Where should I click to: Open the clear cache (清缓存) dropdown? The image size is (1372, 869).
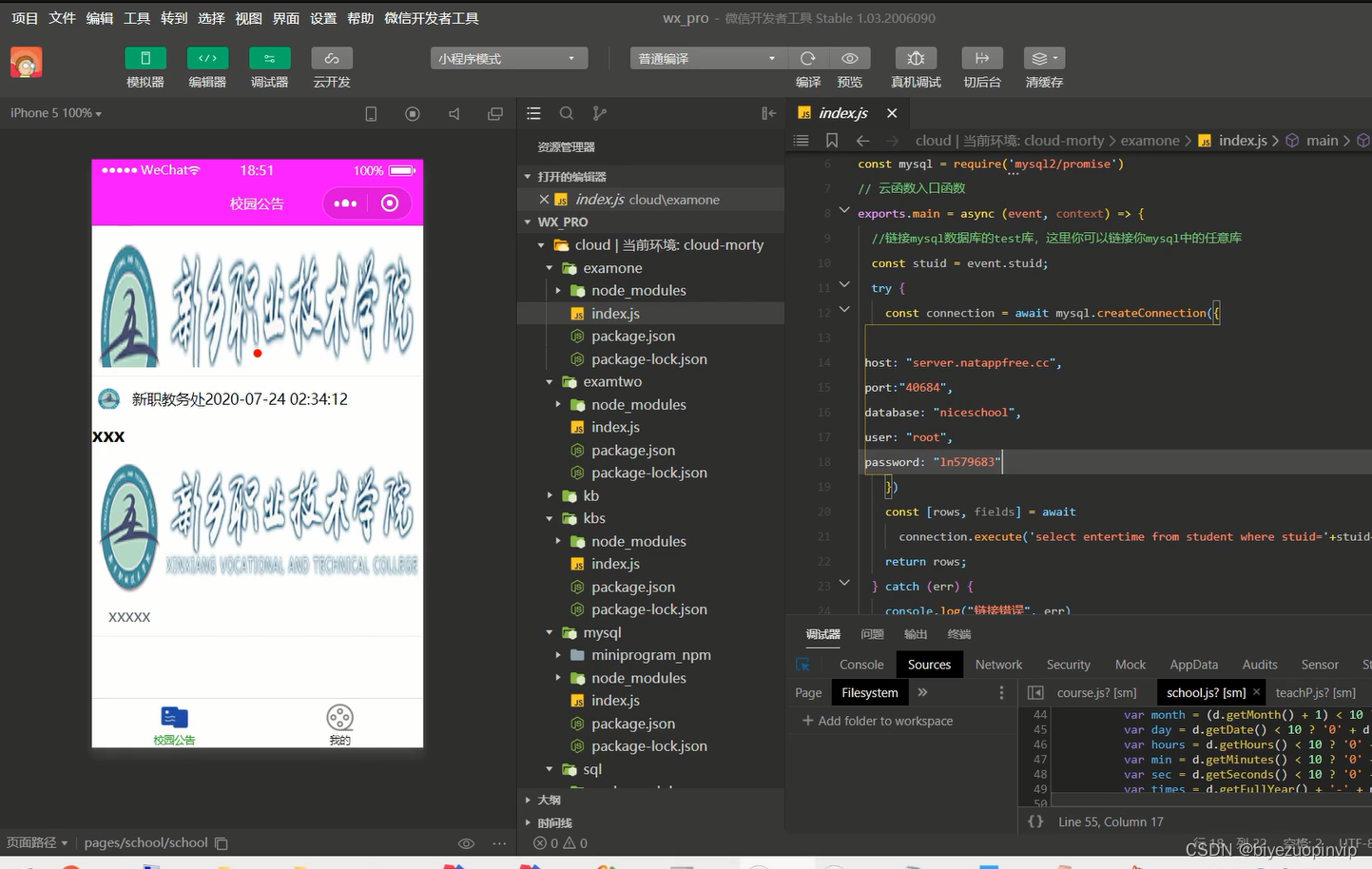[x=1044, y=58]
